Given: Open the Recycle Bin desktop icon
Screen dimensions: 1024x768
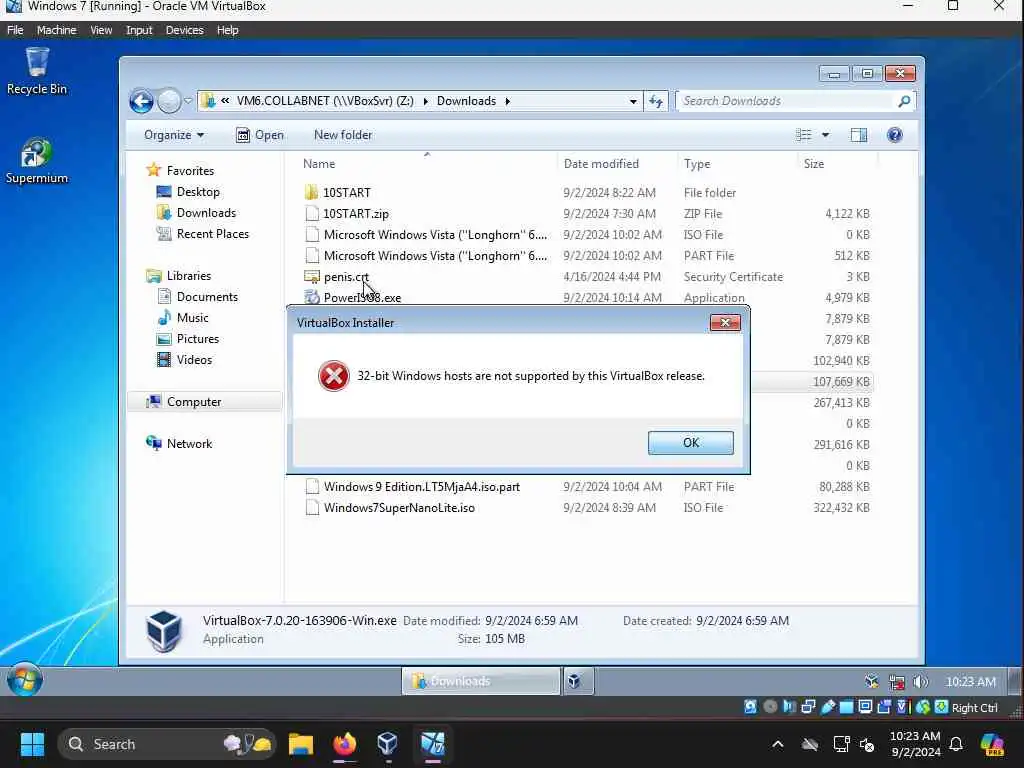Looking at the screenshot, I should pos(37,71).
